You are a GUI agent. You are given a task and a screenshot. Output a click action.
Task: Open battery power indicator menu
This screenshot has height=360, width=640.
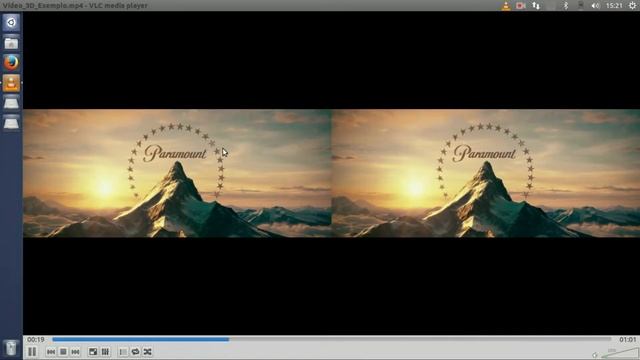pos(580,6)
